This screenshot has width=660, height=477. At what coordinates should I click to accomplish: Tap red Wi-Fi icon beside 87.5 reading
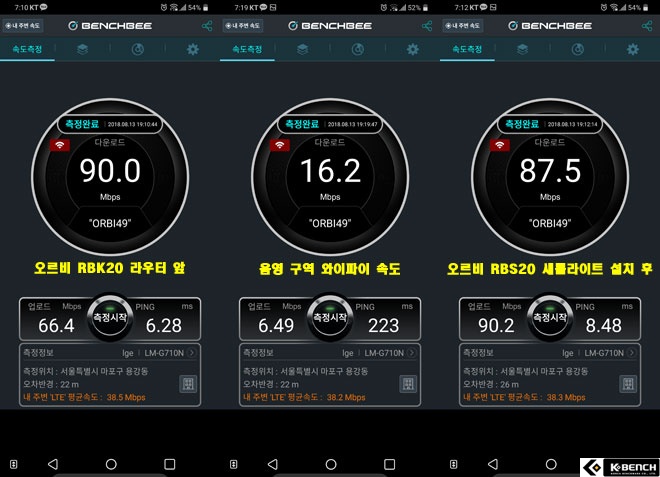pyautogui.click(x=500, y=145)
